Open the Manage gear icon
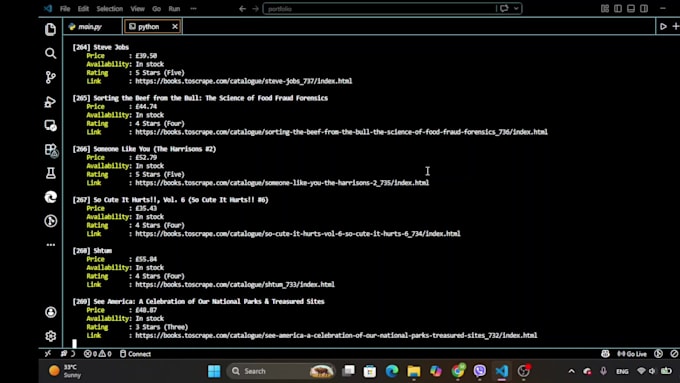Image resolution: width=680 pixels, height=383 pixels. (x=50, y=336)
